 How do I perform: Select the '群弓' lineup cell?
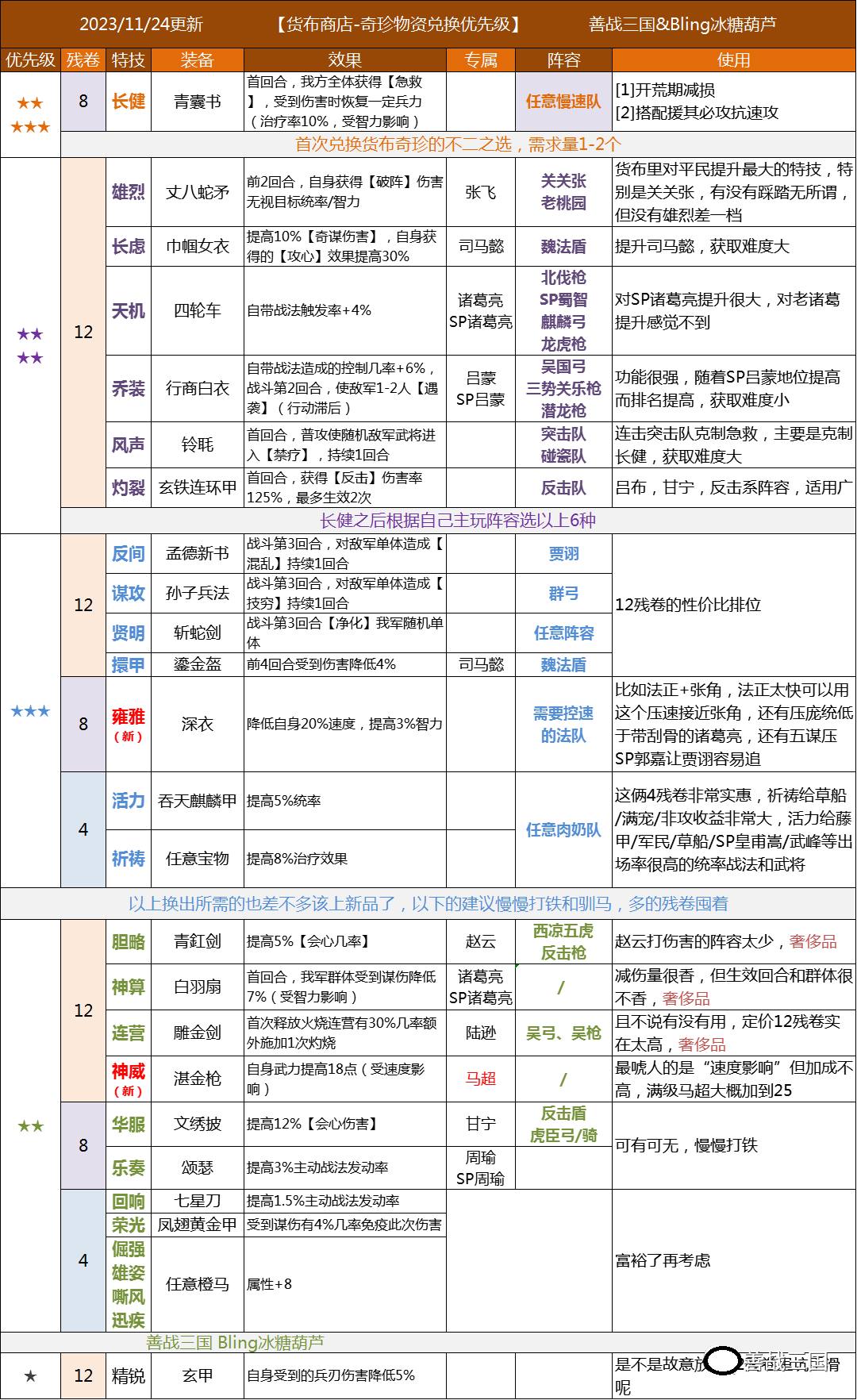click(564, 594)
